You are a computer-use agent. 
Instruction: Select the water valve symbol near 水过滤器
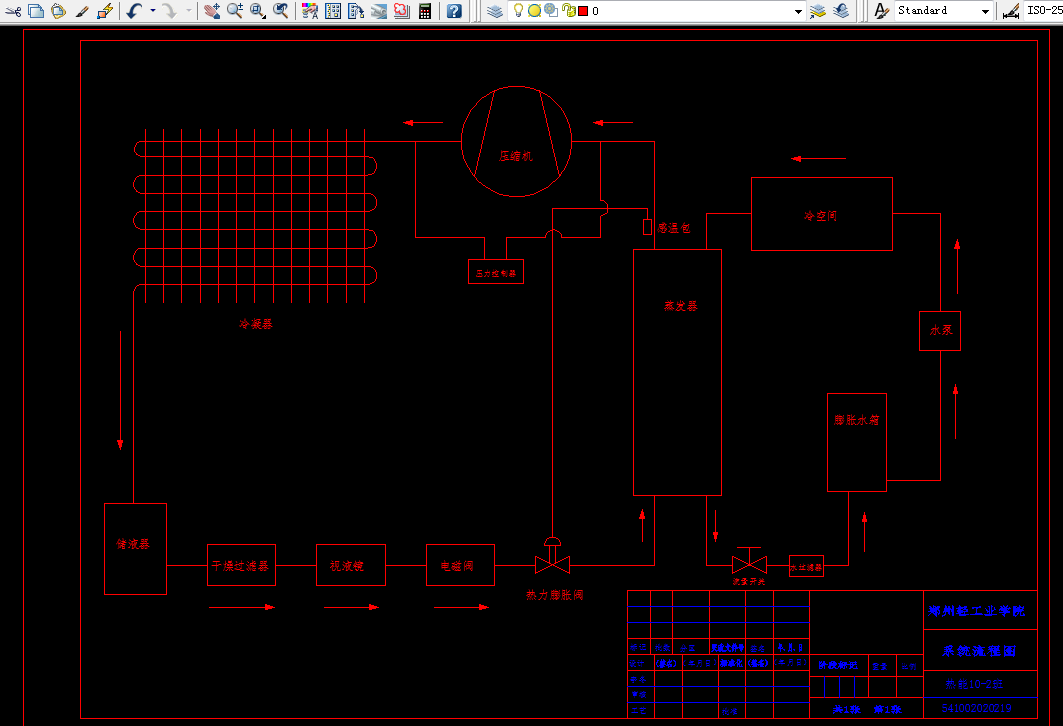tap(749, 561)
